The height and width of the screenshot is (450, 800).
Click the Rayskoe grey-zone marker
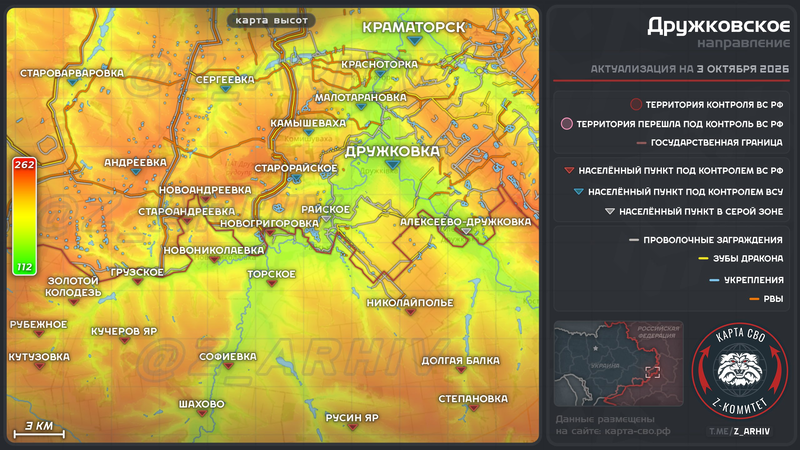click(326, 219)
